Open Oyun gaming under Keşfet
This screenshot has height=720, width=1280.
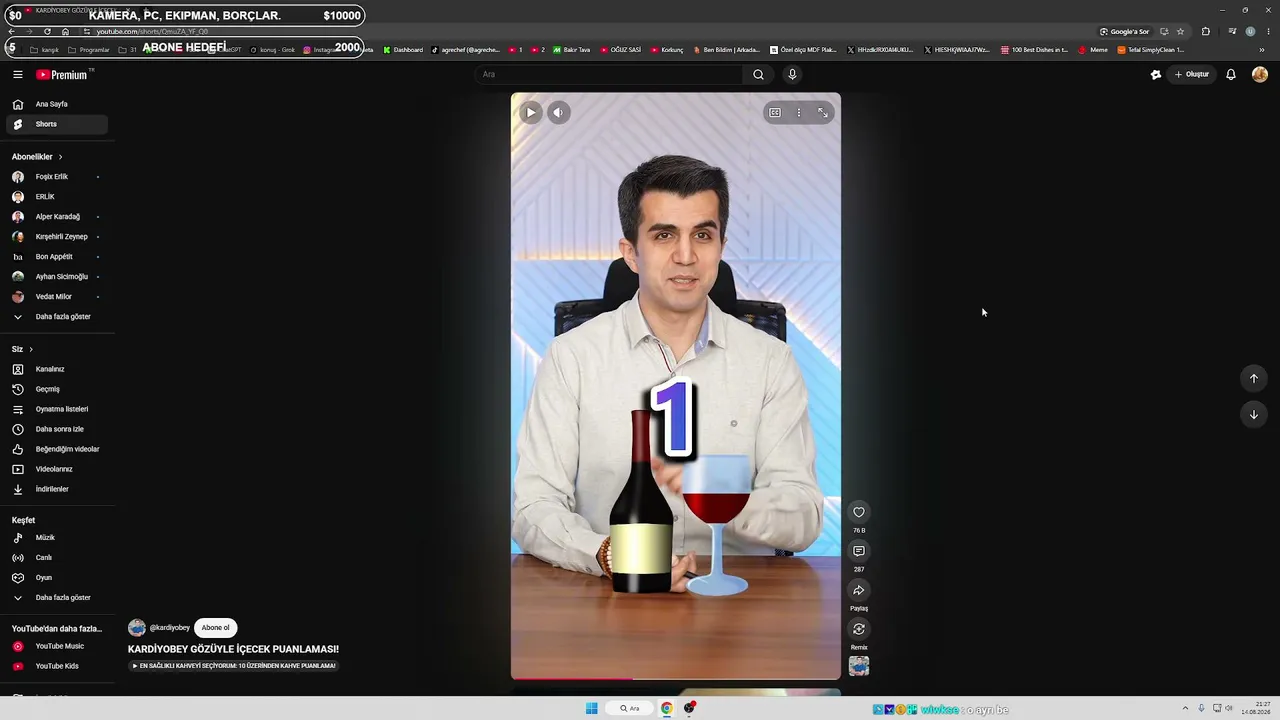click(x=56, y=578)
